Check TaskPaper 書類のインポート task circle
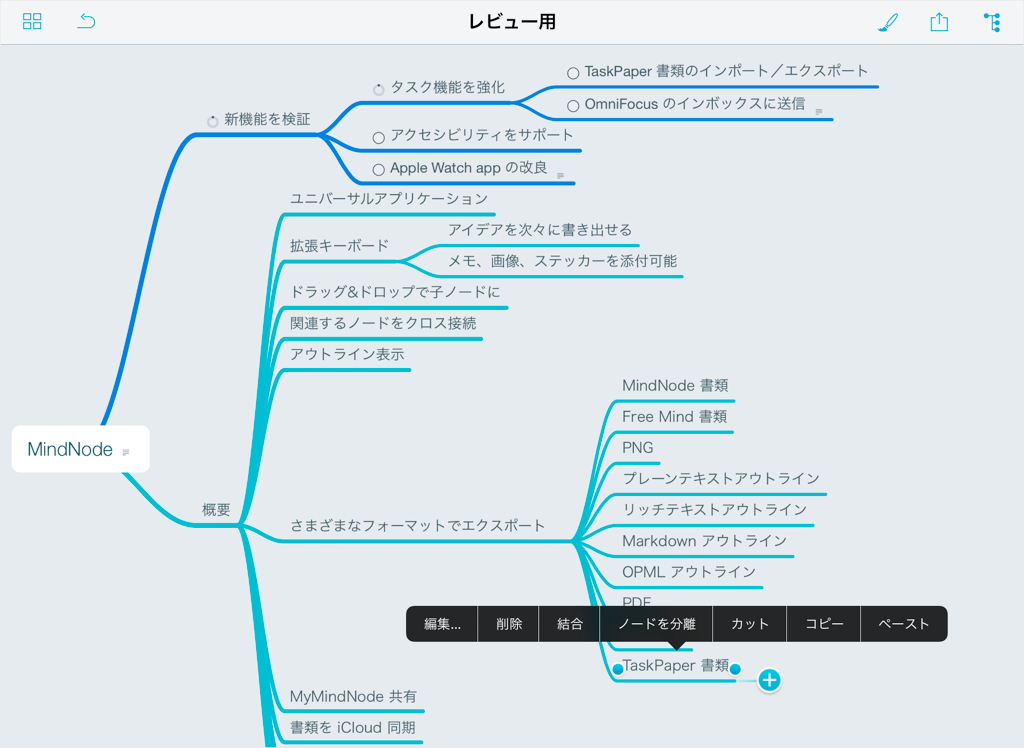The height and width of the screenshot is (748, 1024). [x=573, y=73]
